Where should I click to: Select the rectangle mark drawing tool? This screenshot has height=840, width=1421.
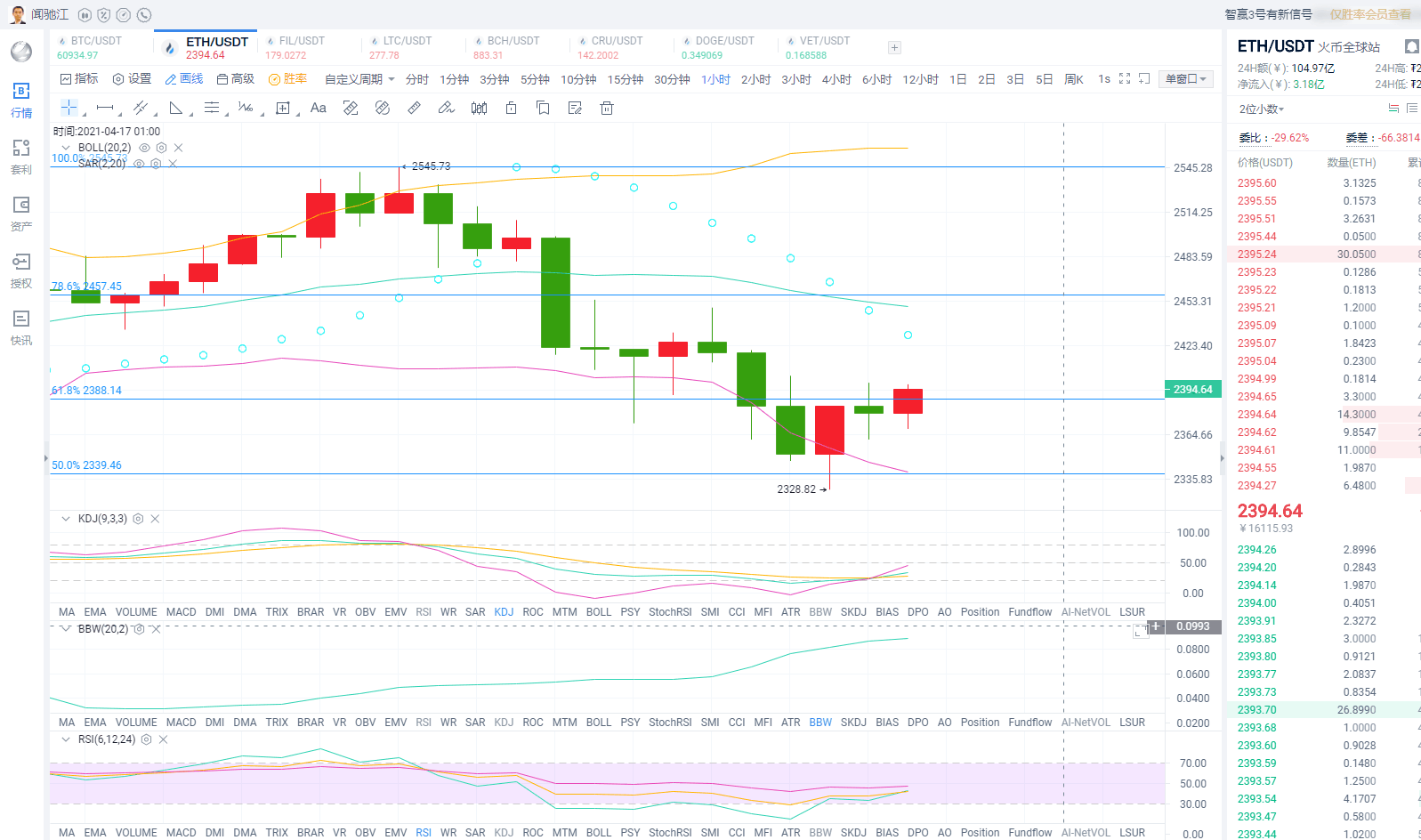[283, 108]
